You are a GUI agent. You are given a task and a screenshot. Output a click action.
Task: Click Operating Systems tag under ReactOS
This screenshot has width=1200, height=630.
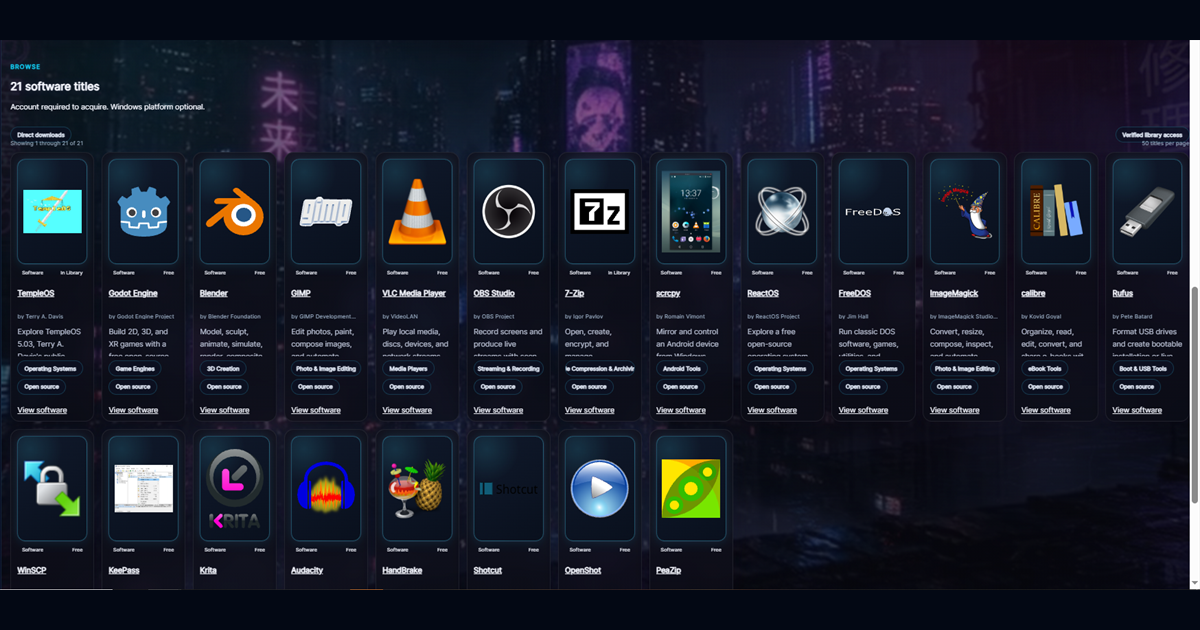point(780,369)
